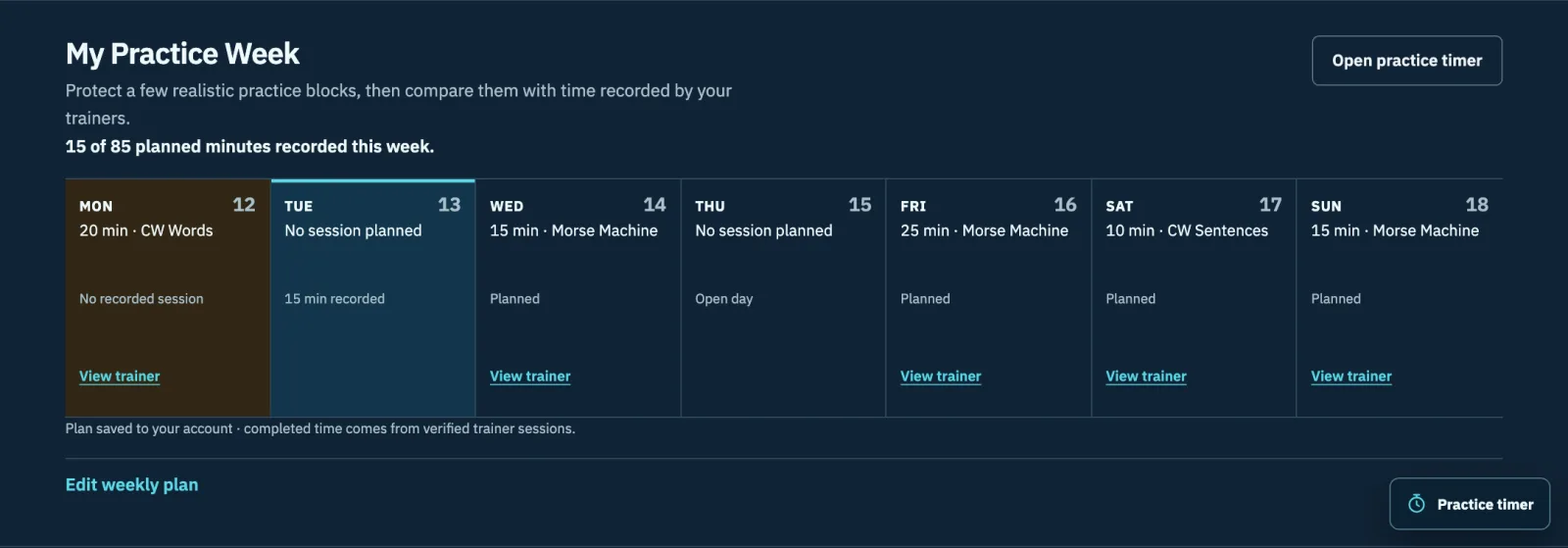
Task: Click 'Open day' status on Thursday
Action: pyautogui.click(x=724, y=299)
